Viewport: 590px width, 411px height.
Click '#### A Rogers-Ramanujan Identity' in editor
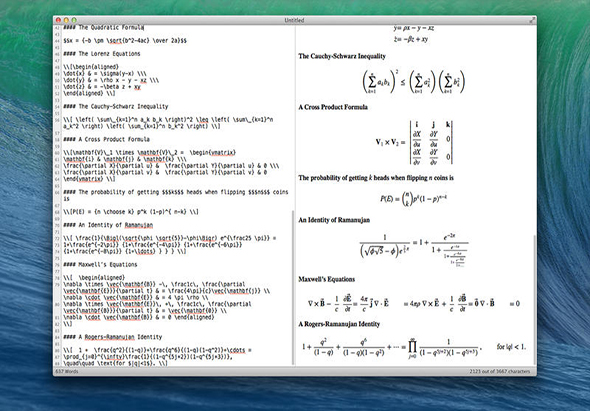coord(113,337)
